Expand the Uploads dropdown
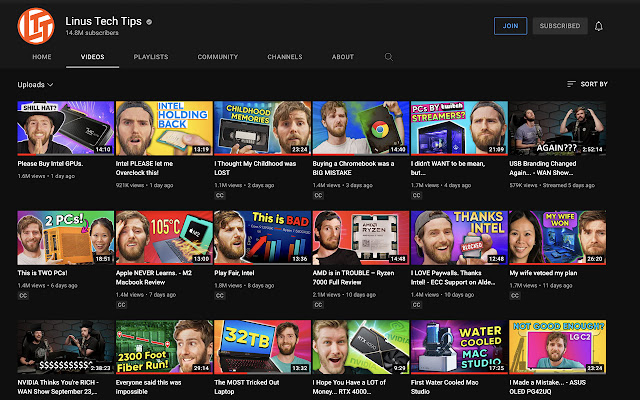640x400 pixels. pyautogui.click(x=35, y=85)
